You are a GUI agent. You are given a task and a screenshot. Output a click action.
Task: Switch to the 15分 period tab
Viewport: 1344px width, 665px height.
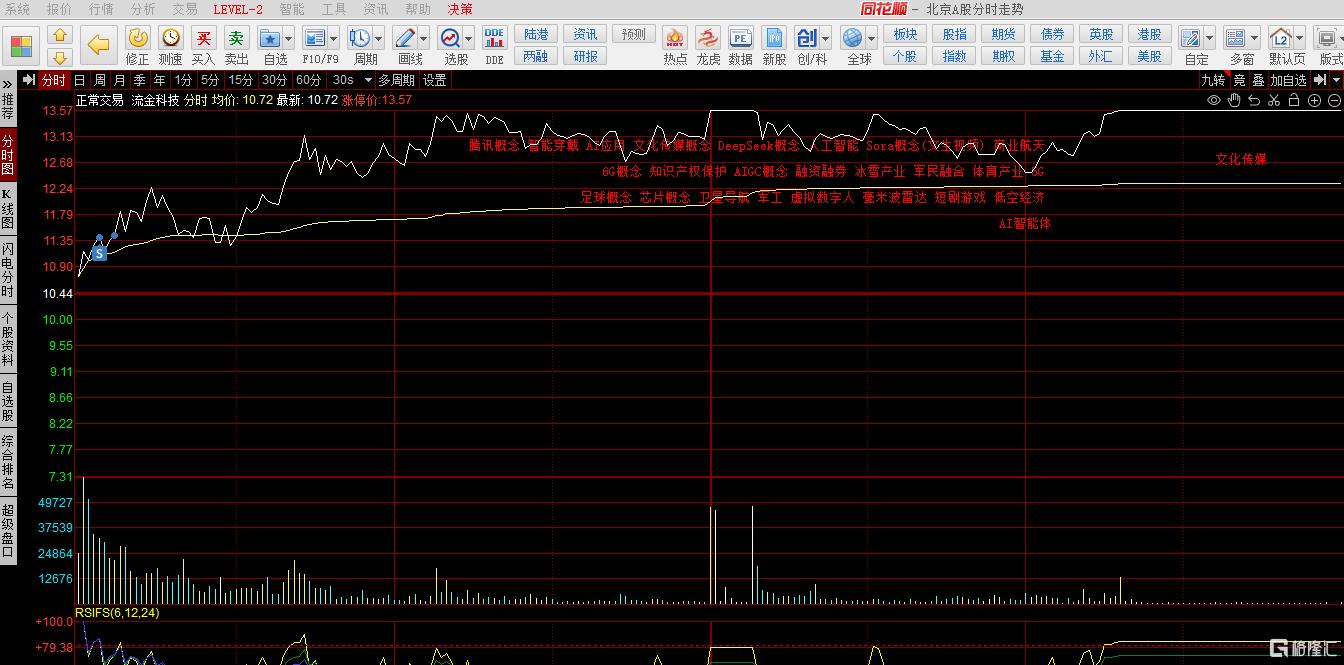240,80
